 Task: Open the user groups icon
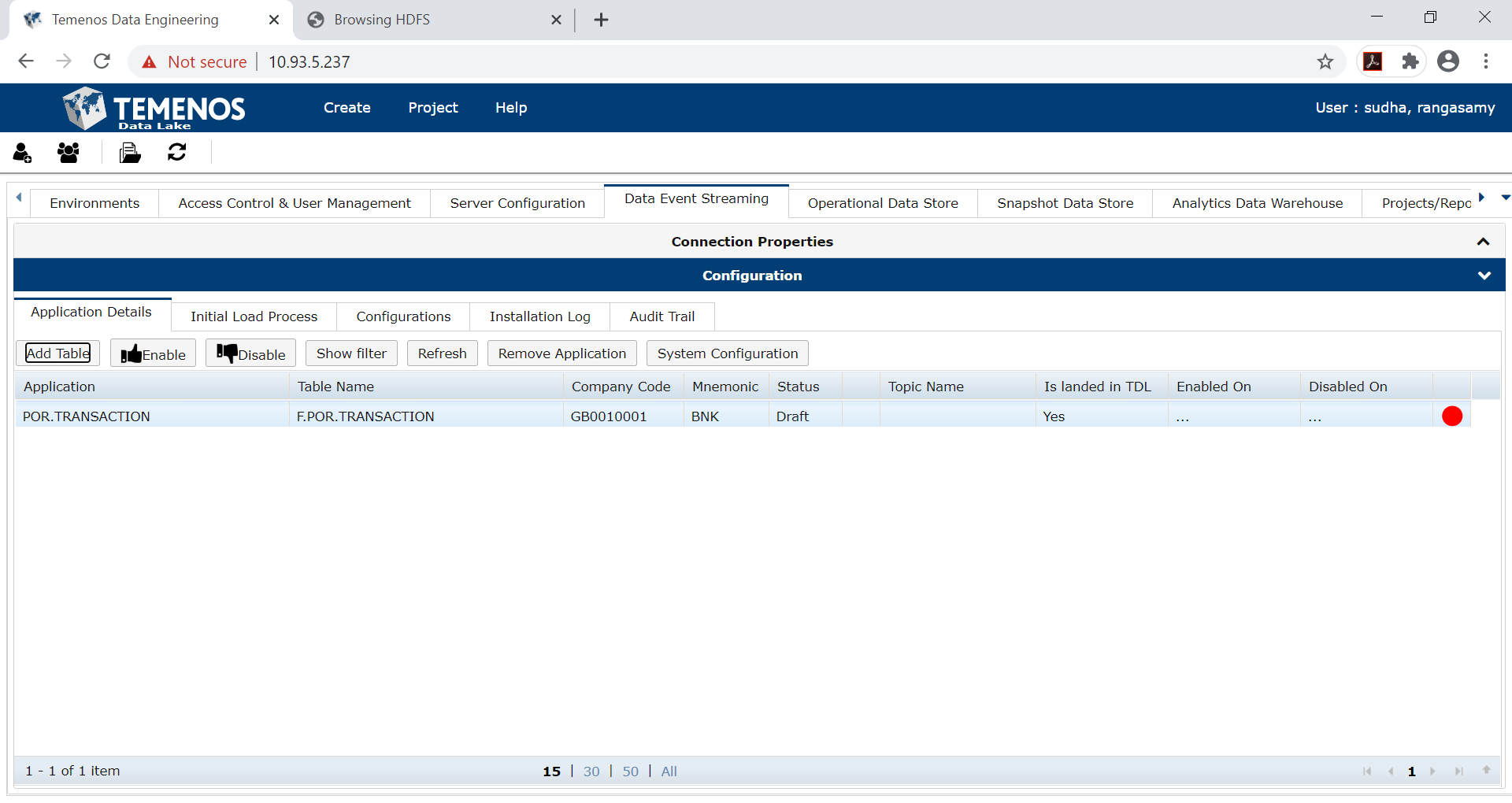pyautogui.click(x=68, y=152)
